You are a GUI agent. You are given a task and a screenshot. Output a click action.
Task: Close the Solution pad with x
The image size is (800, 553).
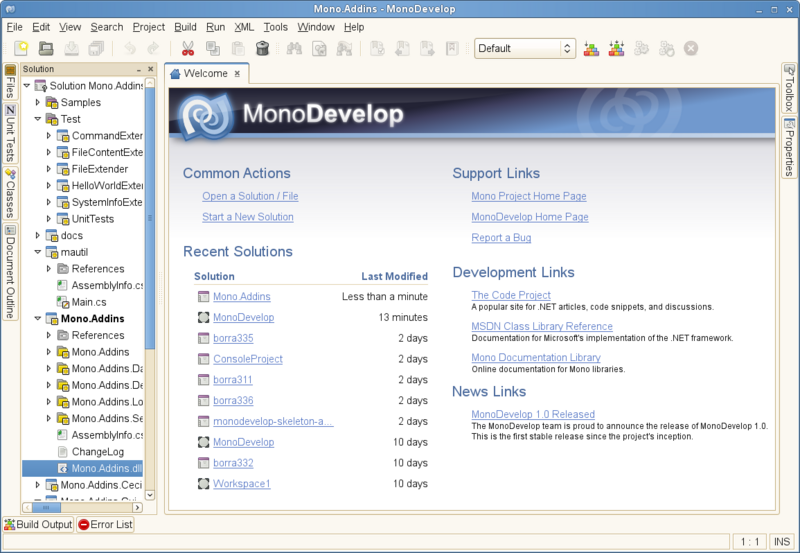[x=151, y=69]
